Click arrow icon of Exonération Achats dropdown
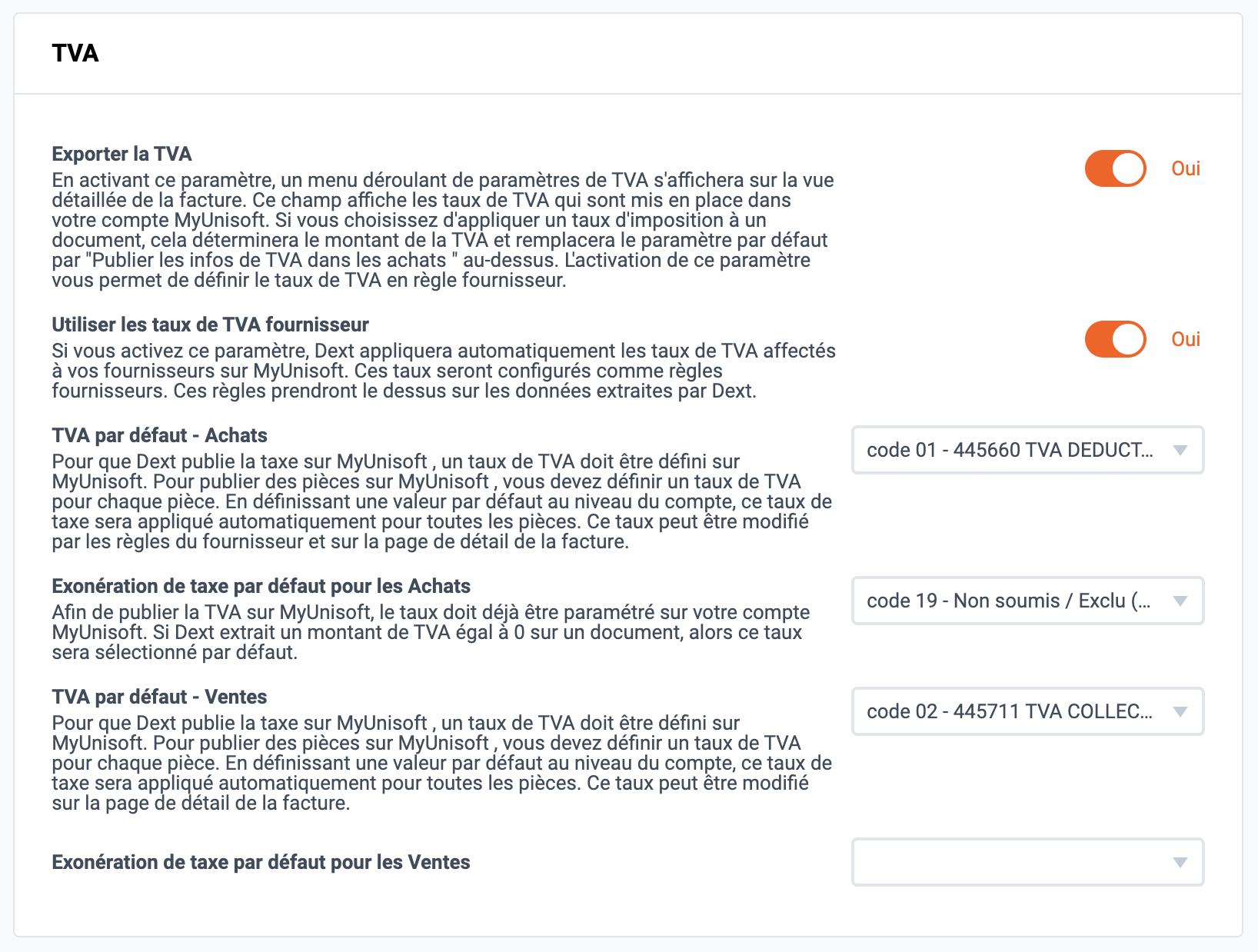The height and width of the screenshot is (952, 1258). click(1180, 601)
